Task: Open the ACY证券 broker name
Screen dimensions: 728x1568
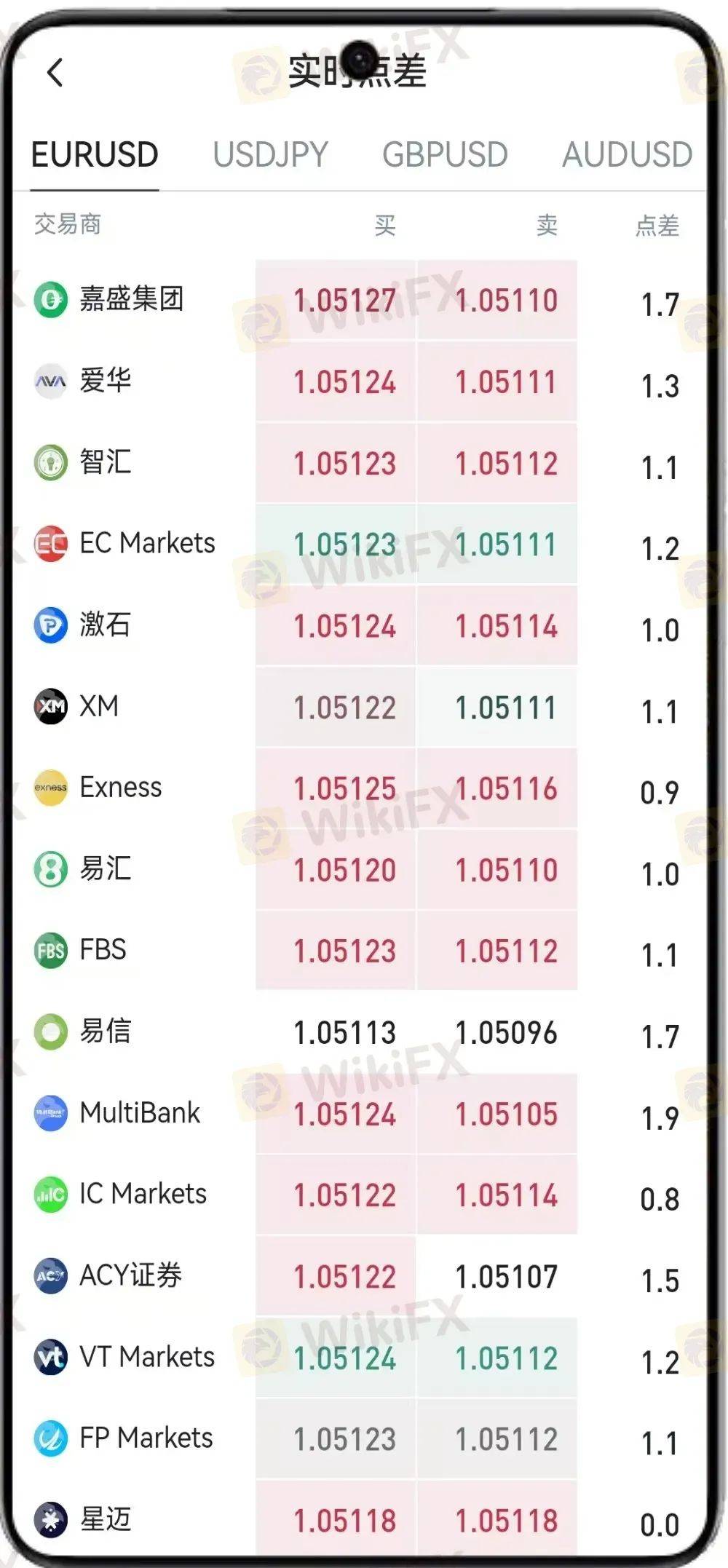Action: pyautogui.click(x=131, y=1276)
